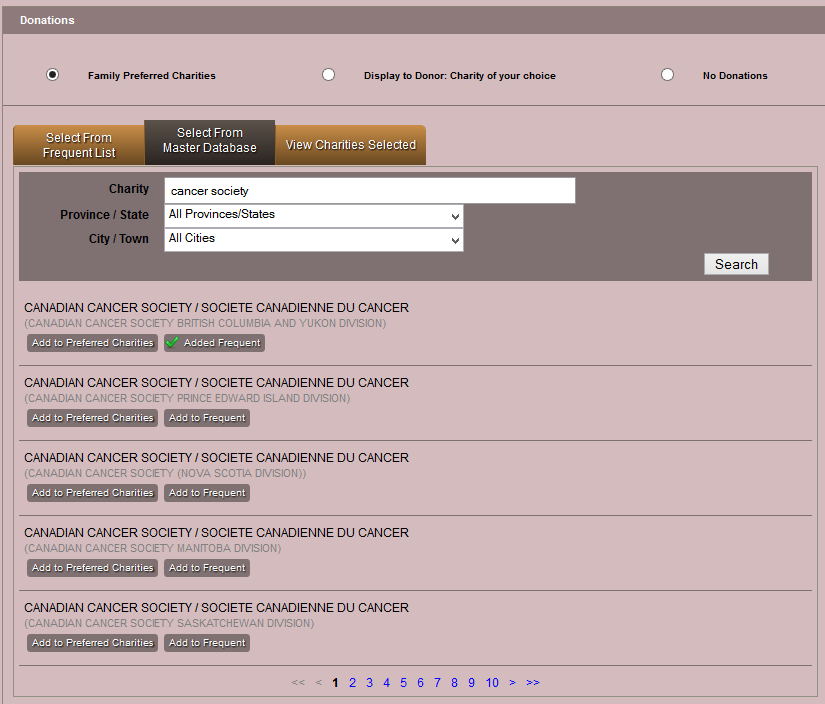825x704 pixels.
Task: Jump to results page 9
Action: click(471, 683)
